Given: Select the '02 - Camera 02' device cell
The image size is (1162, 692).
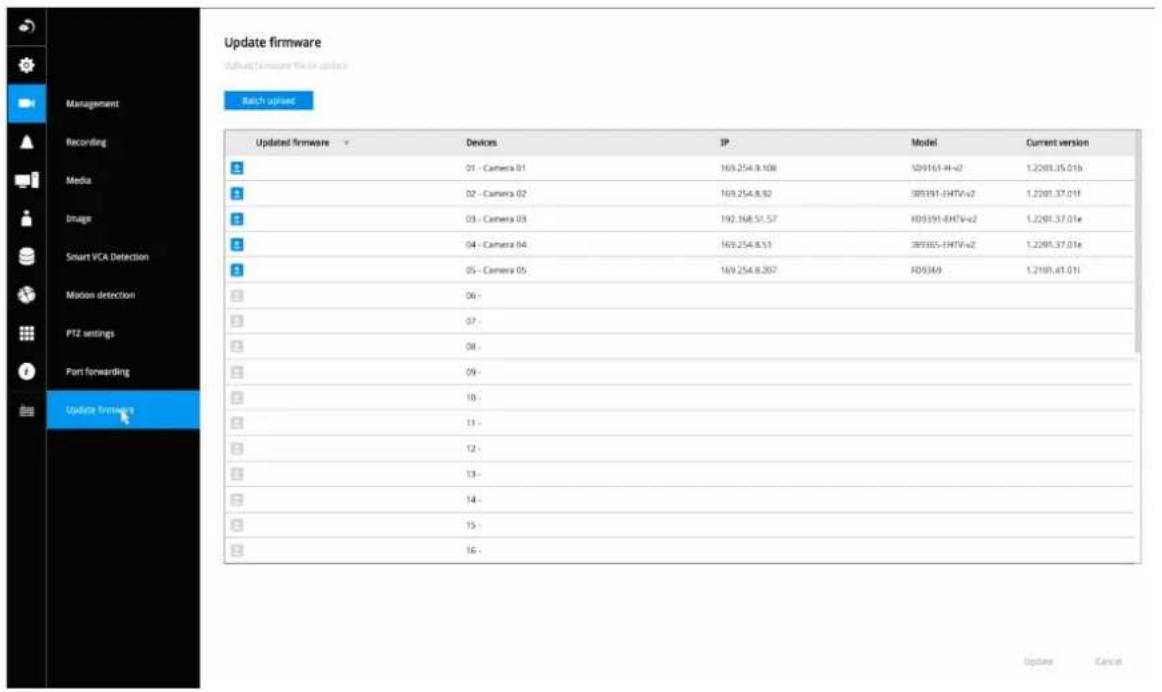Looking at the screenshot, I should pyautogui.click(x=496, y=193).
